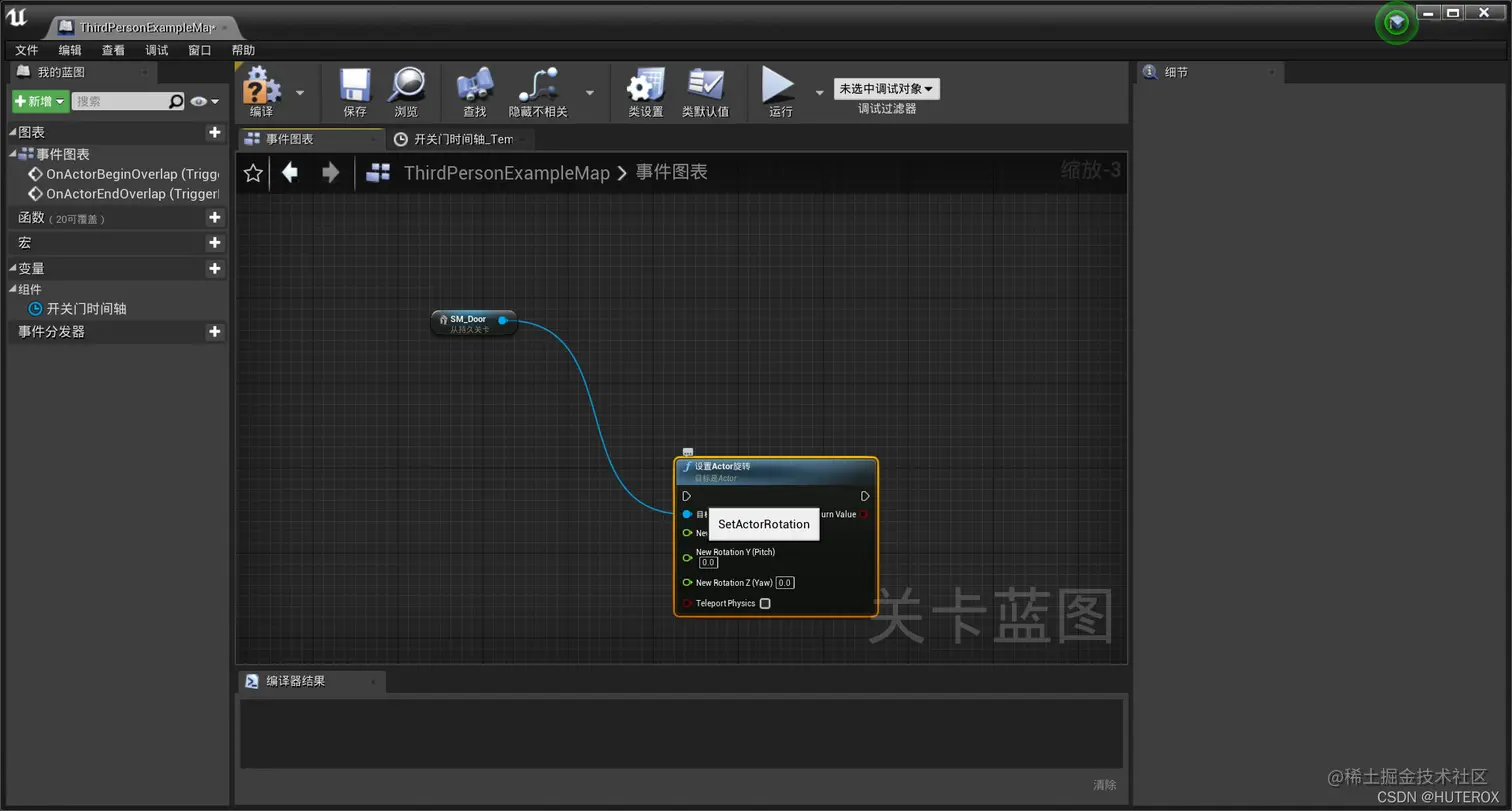Click the New Rotation Y (Pitch) value field
1512x811 pixels.
[x=709, y=563]
